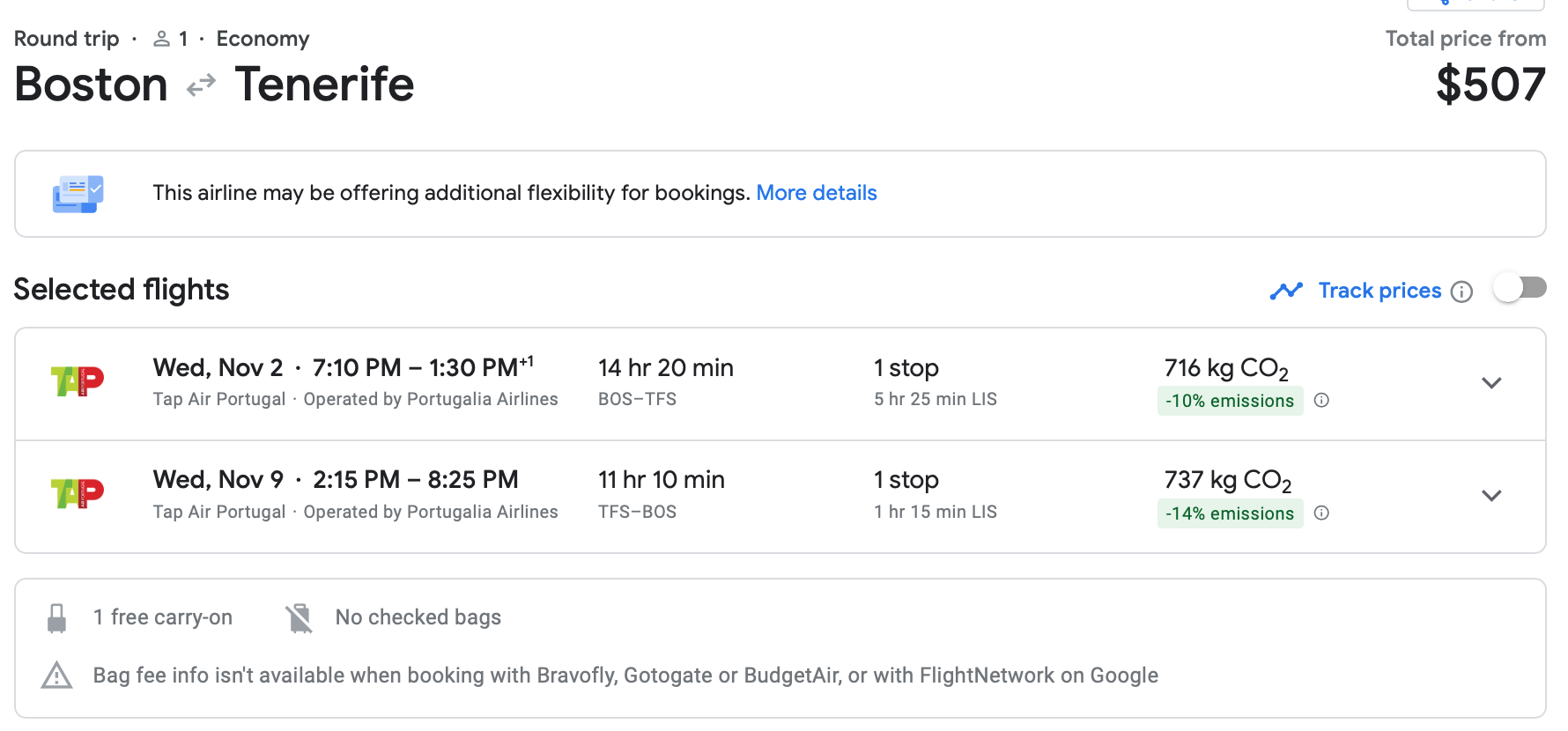Click the -14% emissions badge
Viewport: 1568px width, 731px height.
(1230, 513)
